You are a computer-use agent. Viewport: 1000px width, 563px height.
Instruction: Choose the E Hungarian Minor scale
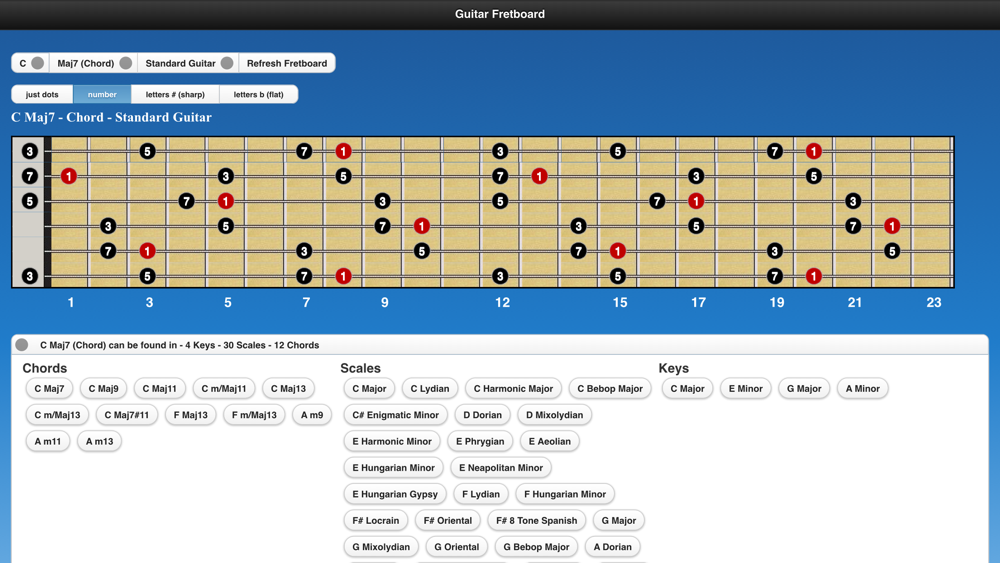coord(393,467)
